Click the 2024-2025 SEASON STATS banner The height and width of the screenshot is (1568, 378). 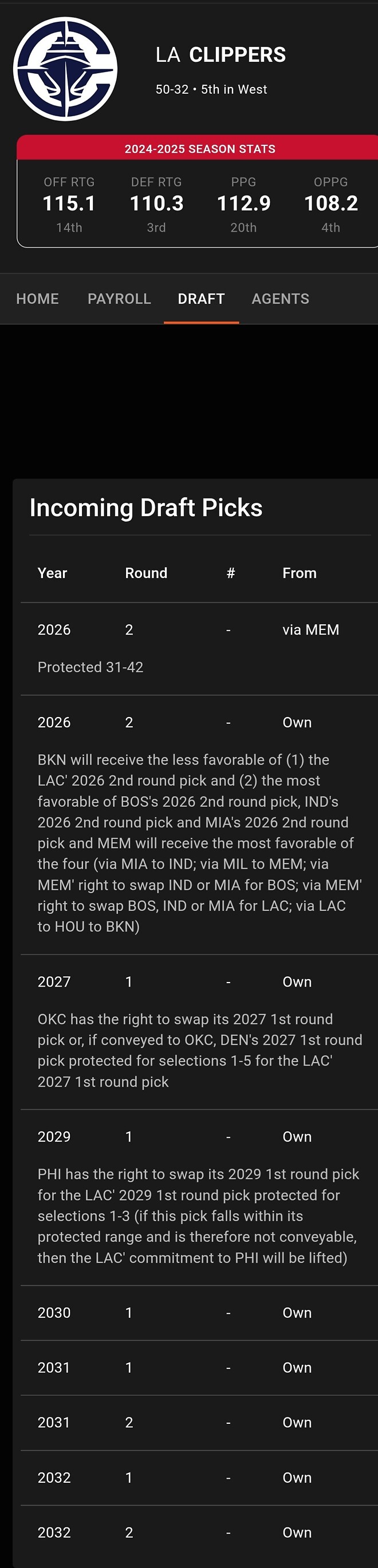tap(200, 149)
